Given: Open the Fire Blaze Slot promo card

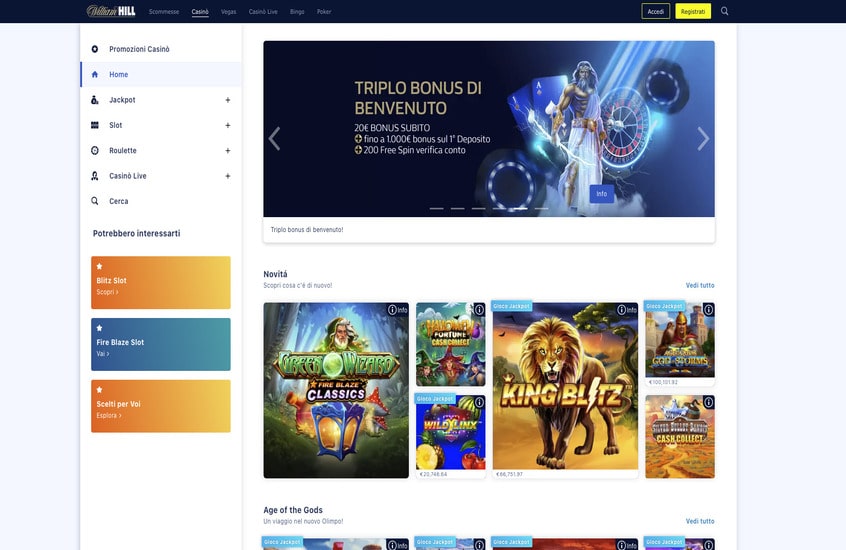Looking at the screenshot, I should click(x=161, y=344).
